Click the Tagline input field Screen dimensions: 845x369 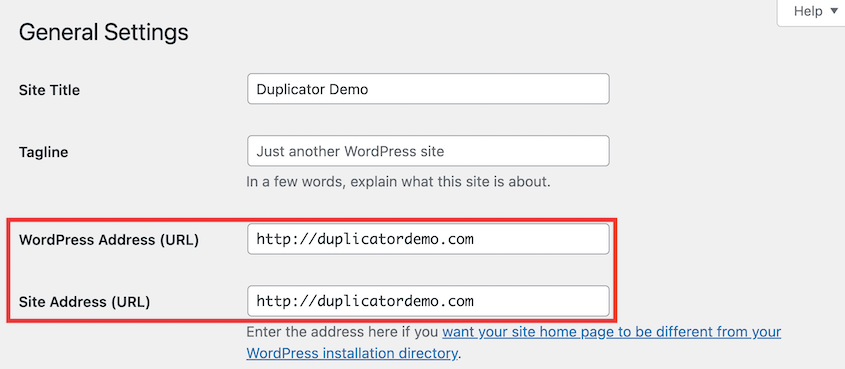click(x=428, y=151)
